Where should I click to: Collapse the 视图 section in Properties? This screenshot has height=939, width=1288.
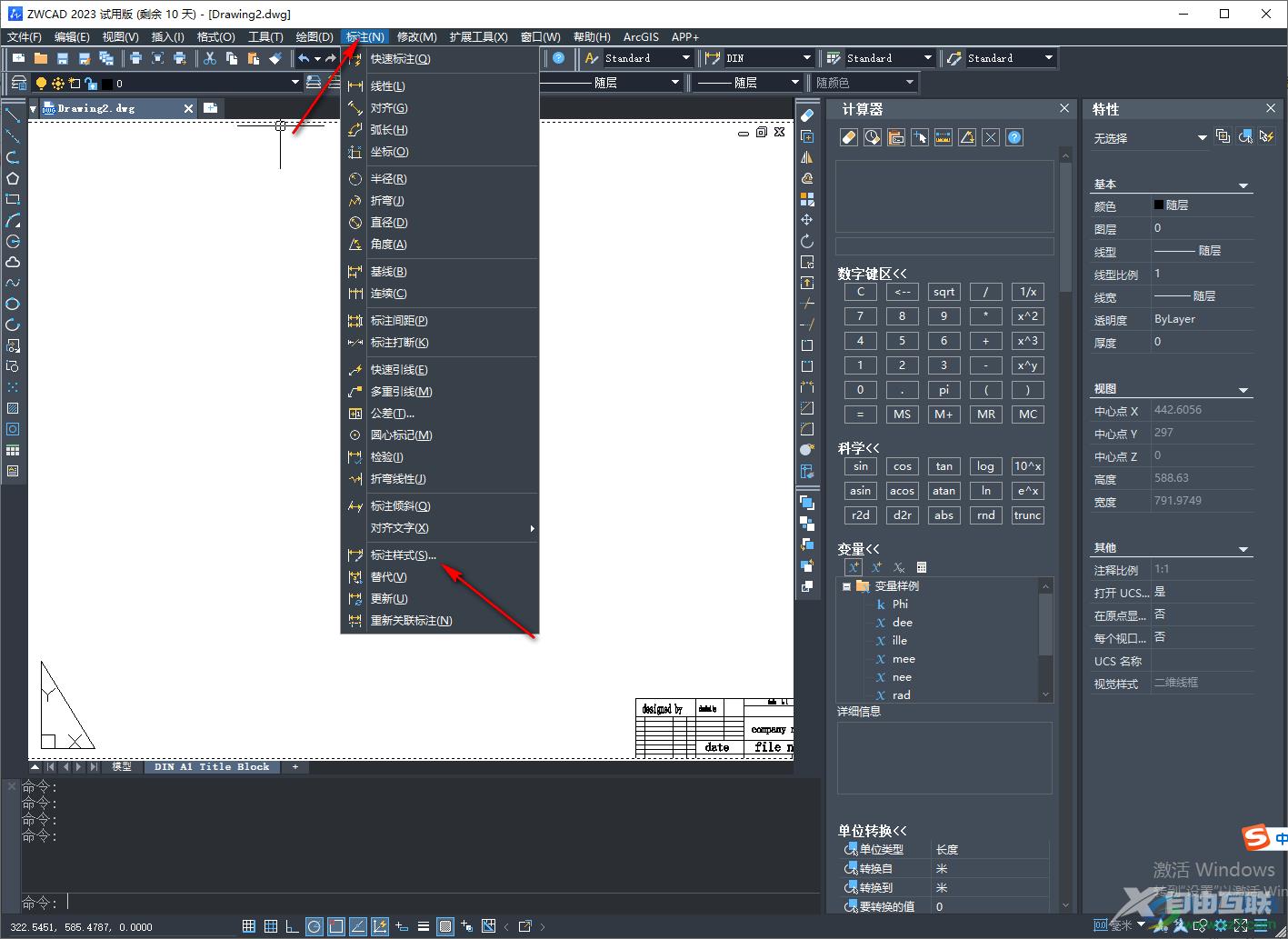[1243, 390]
